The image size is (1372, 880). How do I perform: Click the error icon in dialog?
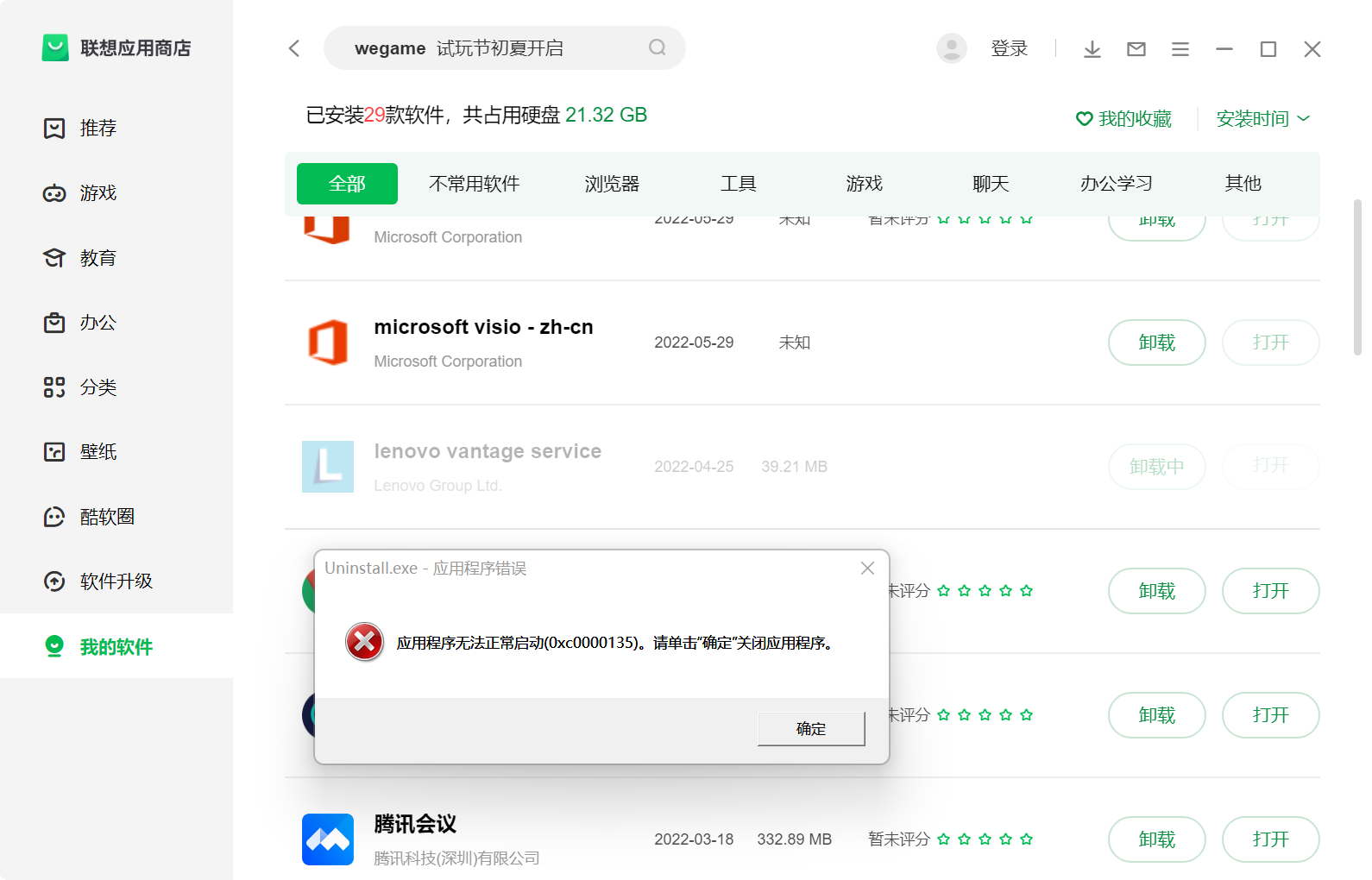[x=365, y=642]
